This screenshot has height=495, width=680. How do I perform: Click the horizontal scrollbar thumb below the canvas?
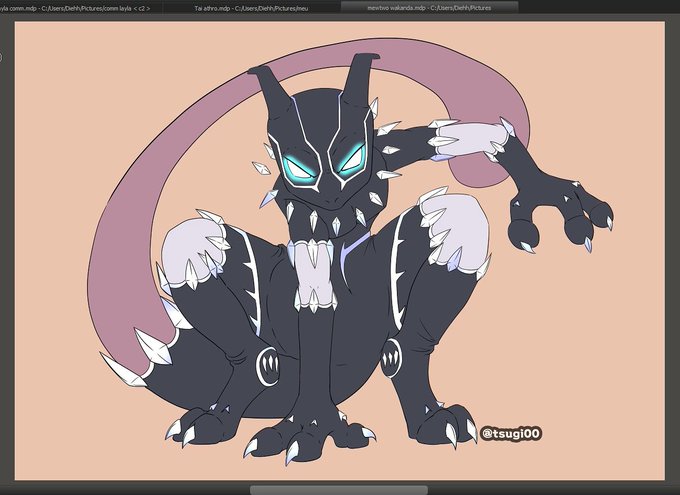[x=339, y=490]
